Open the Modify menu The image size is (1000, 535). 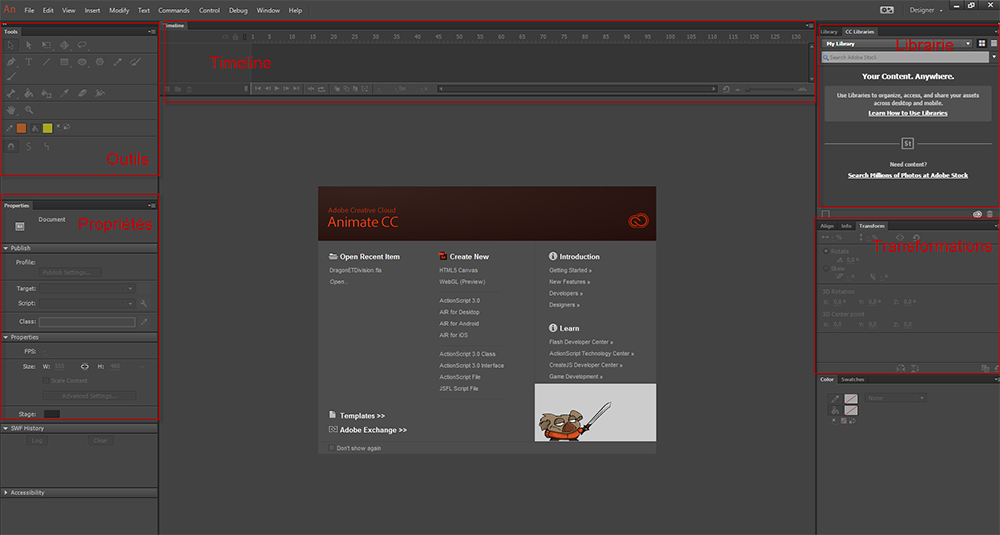119,10
